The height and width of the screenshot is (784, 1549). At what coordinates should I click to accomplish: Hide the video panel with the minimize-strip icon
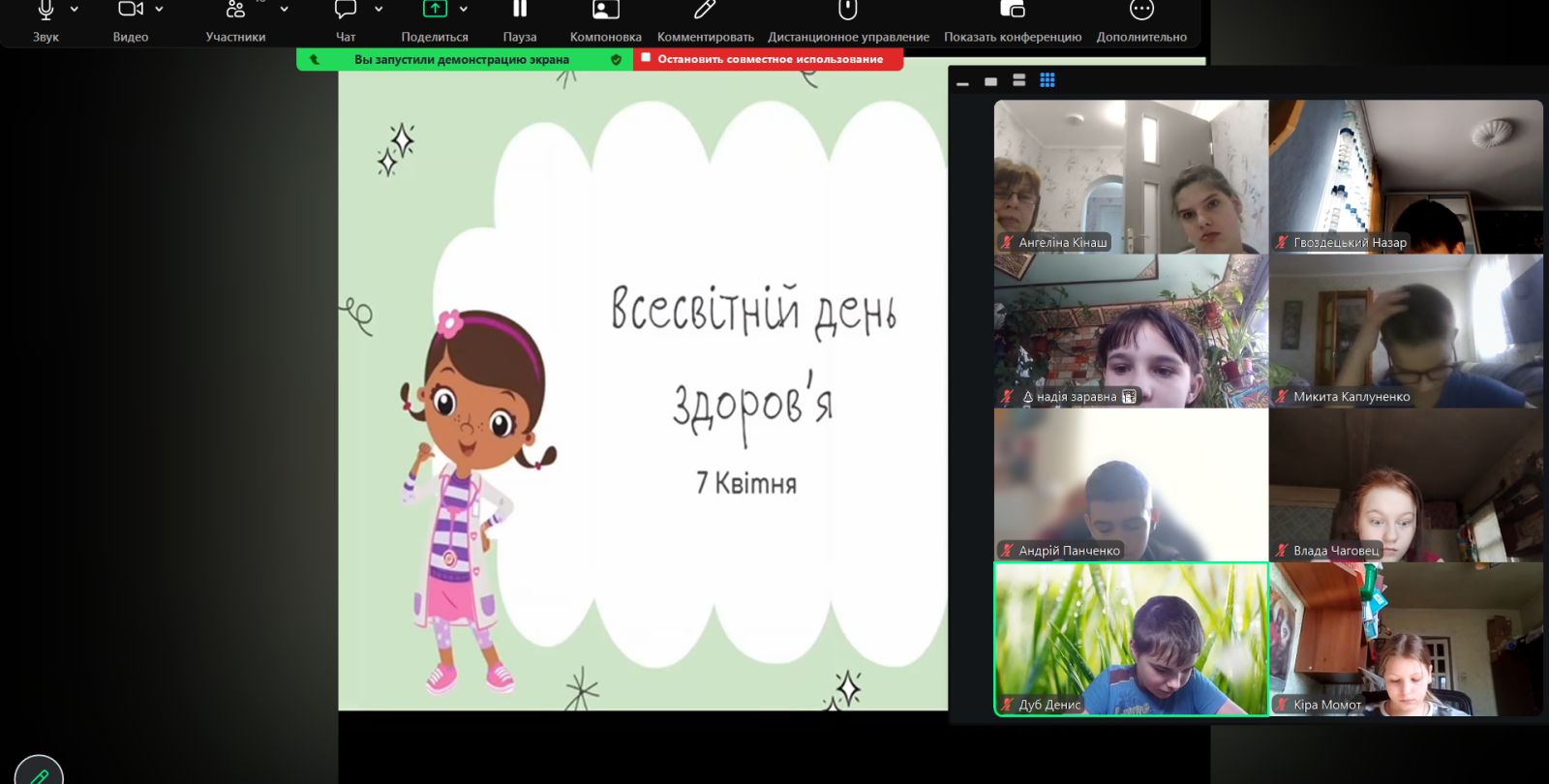962,84
